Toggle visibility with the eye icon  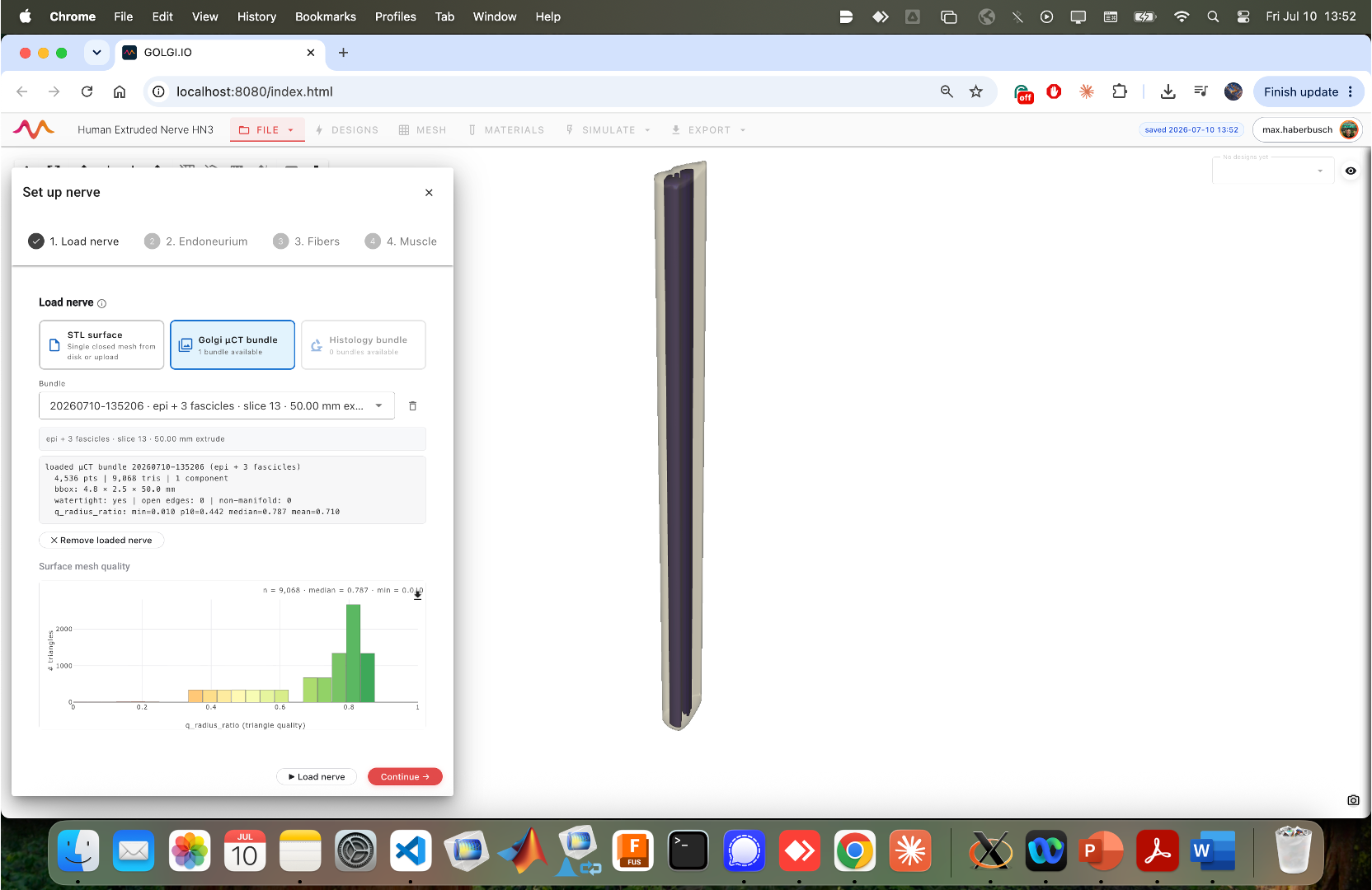click(1351, 171)
